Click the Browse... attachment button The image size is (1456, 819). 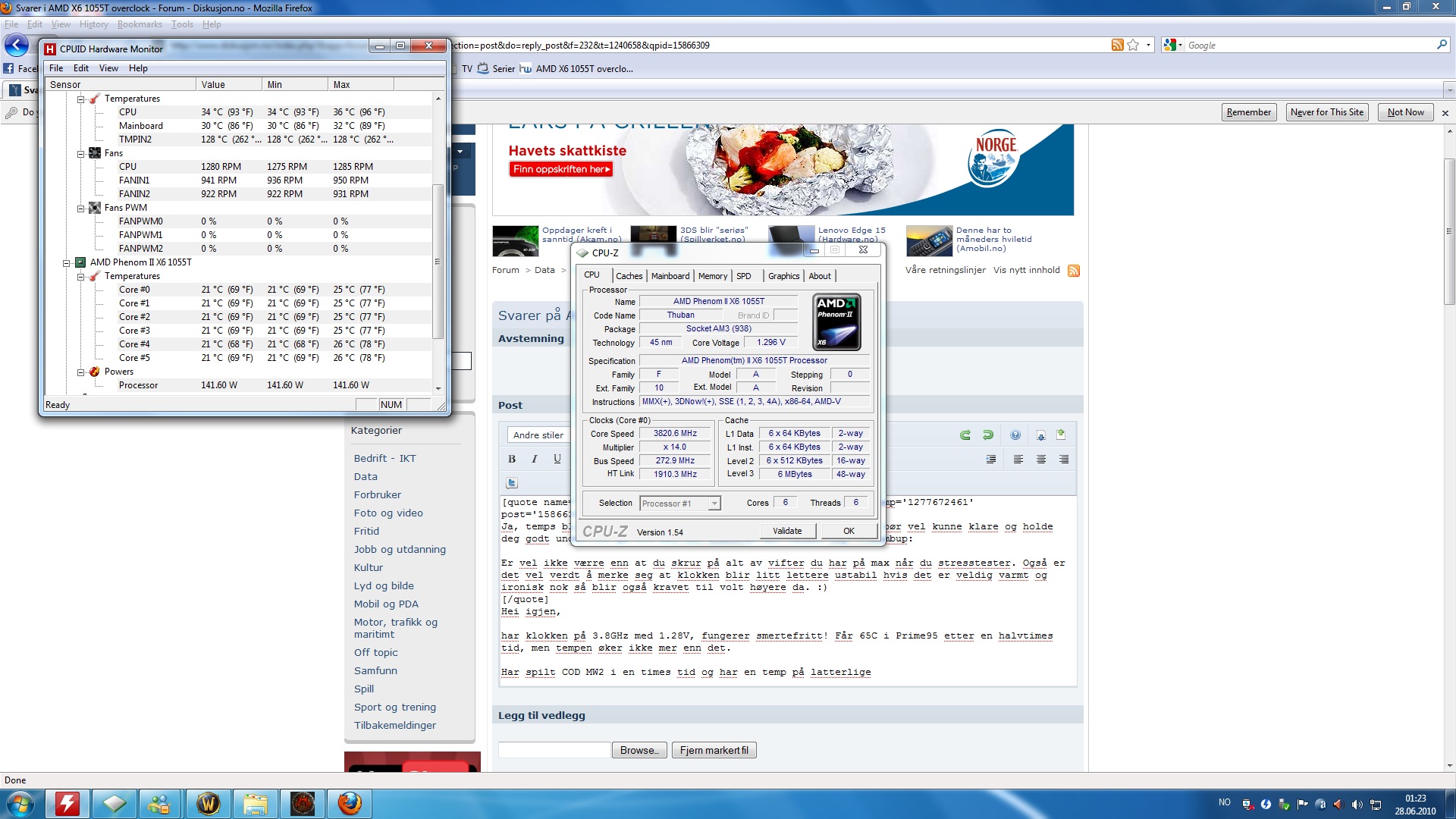coord(639,751)
